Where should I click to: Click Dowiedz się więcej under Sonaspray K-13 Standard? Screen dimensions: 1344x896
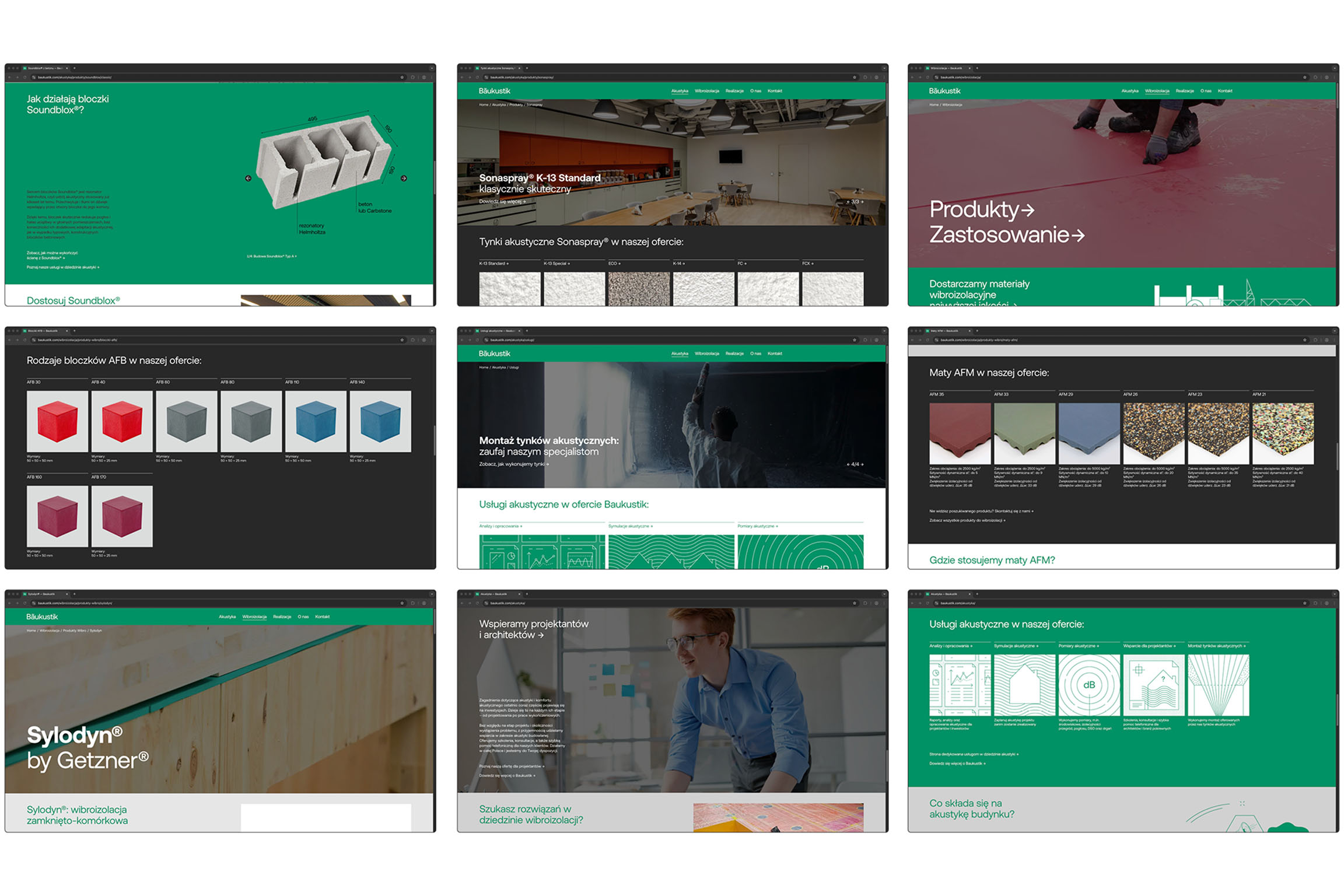(x=502, y=202)
